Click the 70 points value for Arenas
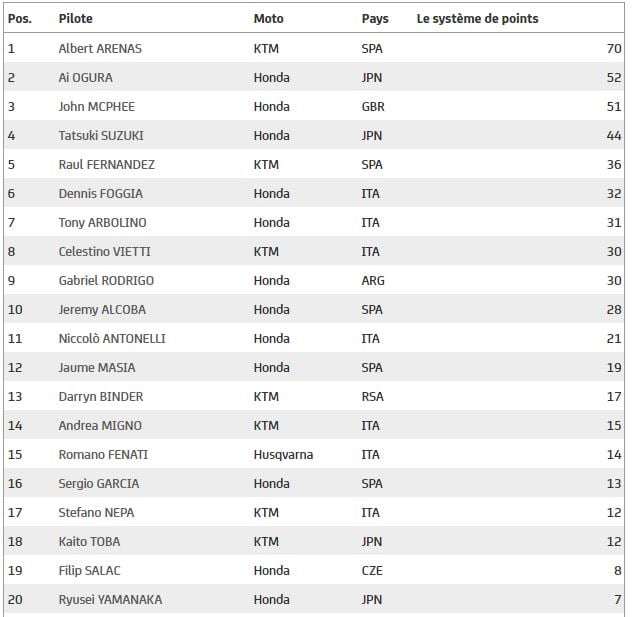This screenshot has height=617, width=632. point(614,48)
